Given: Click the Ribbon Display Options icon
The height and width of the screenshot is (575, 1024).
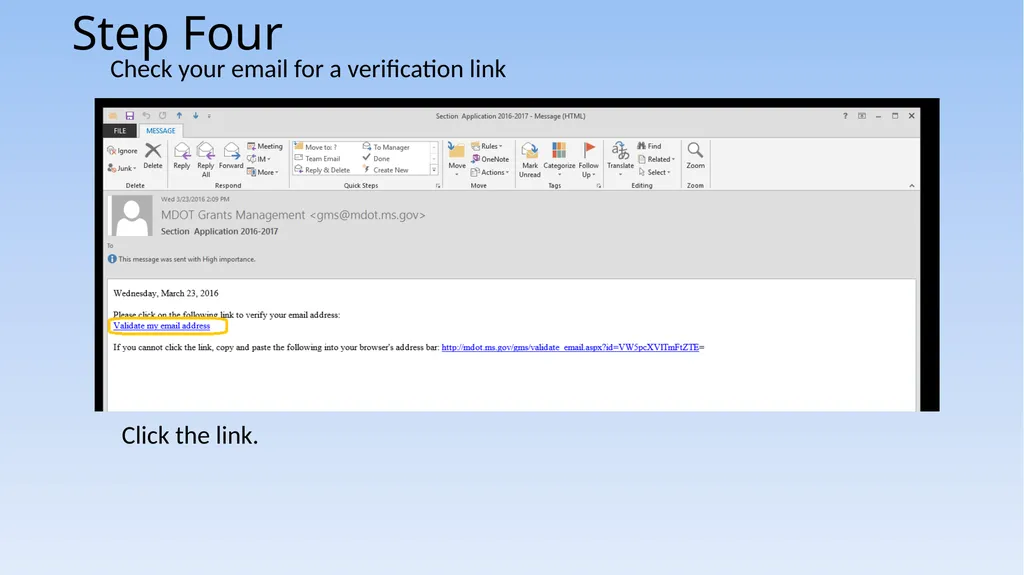Looking at the screenshot, I should tap(862, 116).
